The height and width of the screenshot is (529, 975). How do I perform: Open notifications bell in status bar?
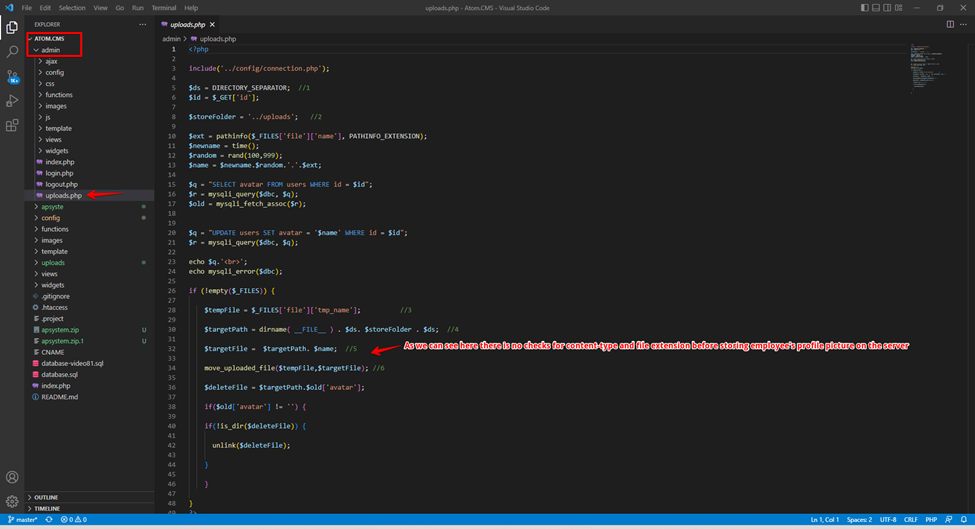point(963,520)
